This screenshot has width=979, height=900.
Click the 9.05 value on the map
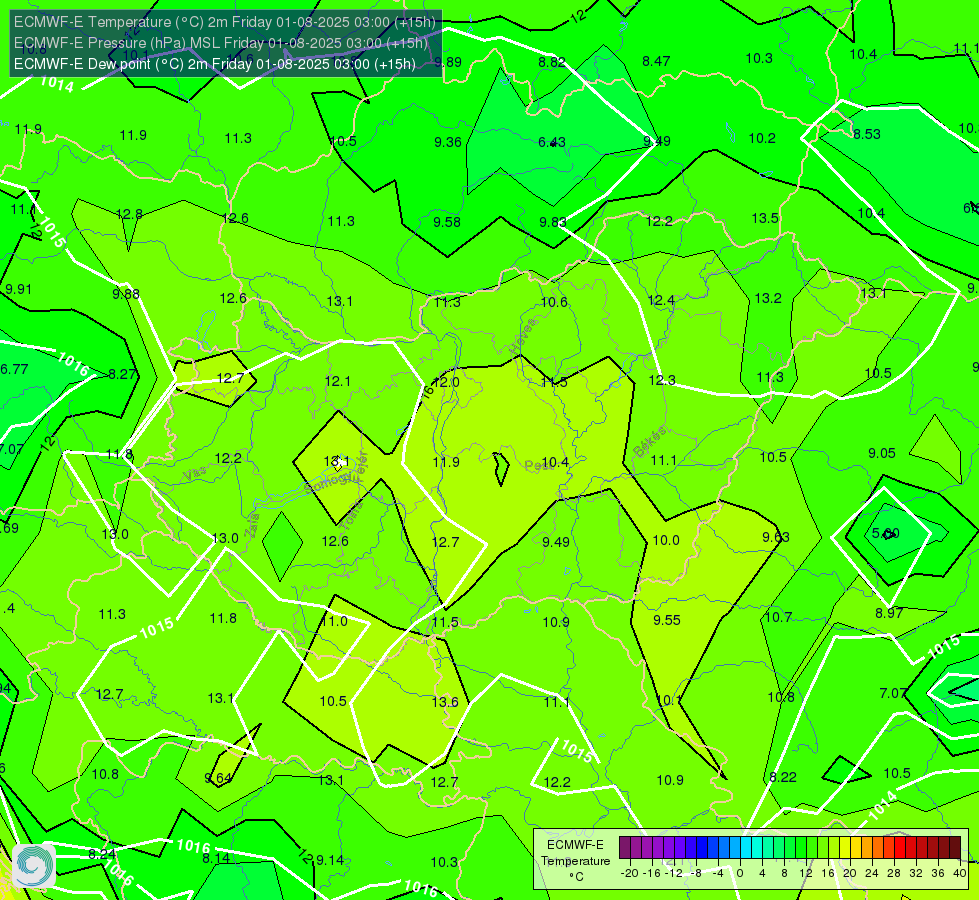882,453
